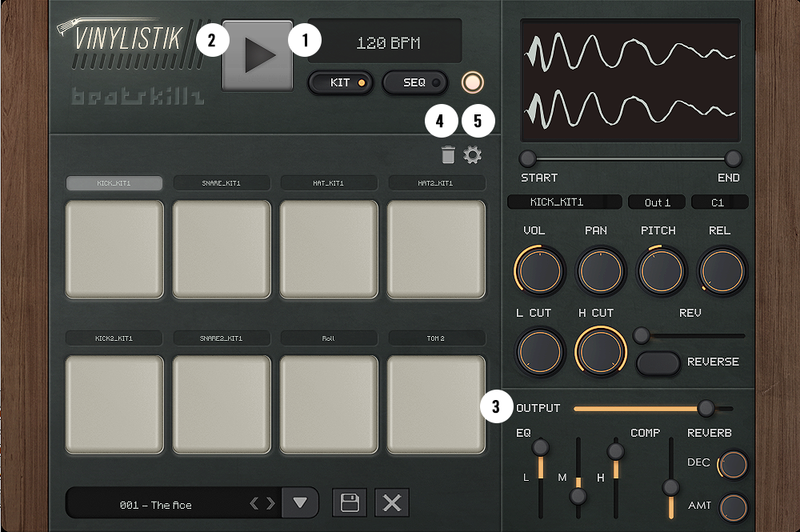The image size is (800, 532).
Task: Click the OUTPUT level slider handle
Action: point(706,408)
